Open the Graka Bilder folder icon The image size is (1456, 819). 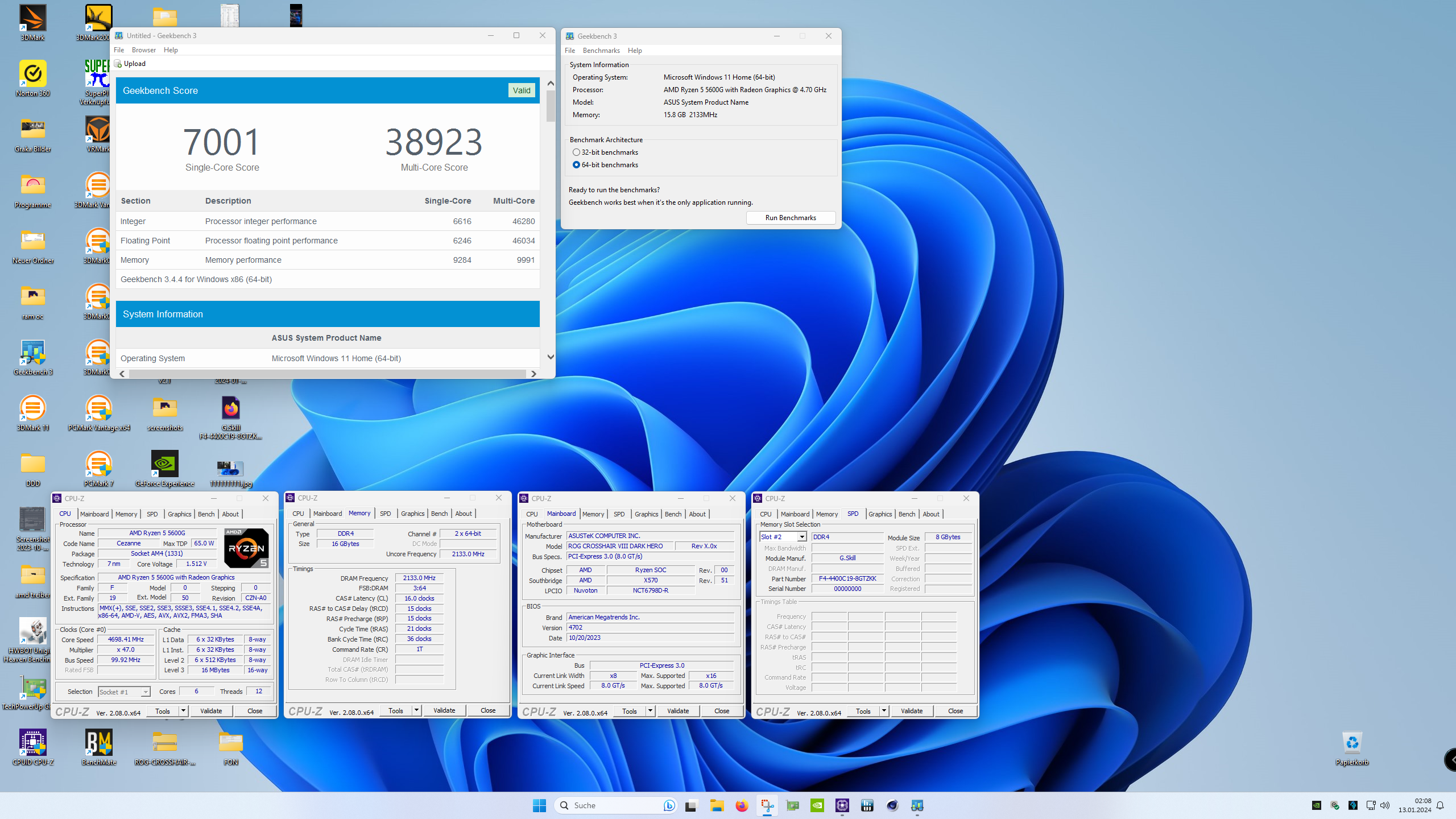point(32,134)
